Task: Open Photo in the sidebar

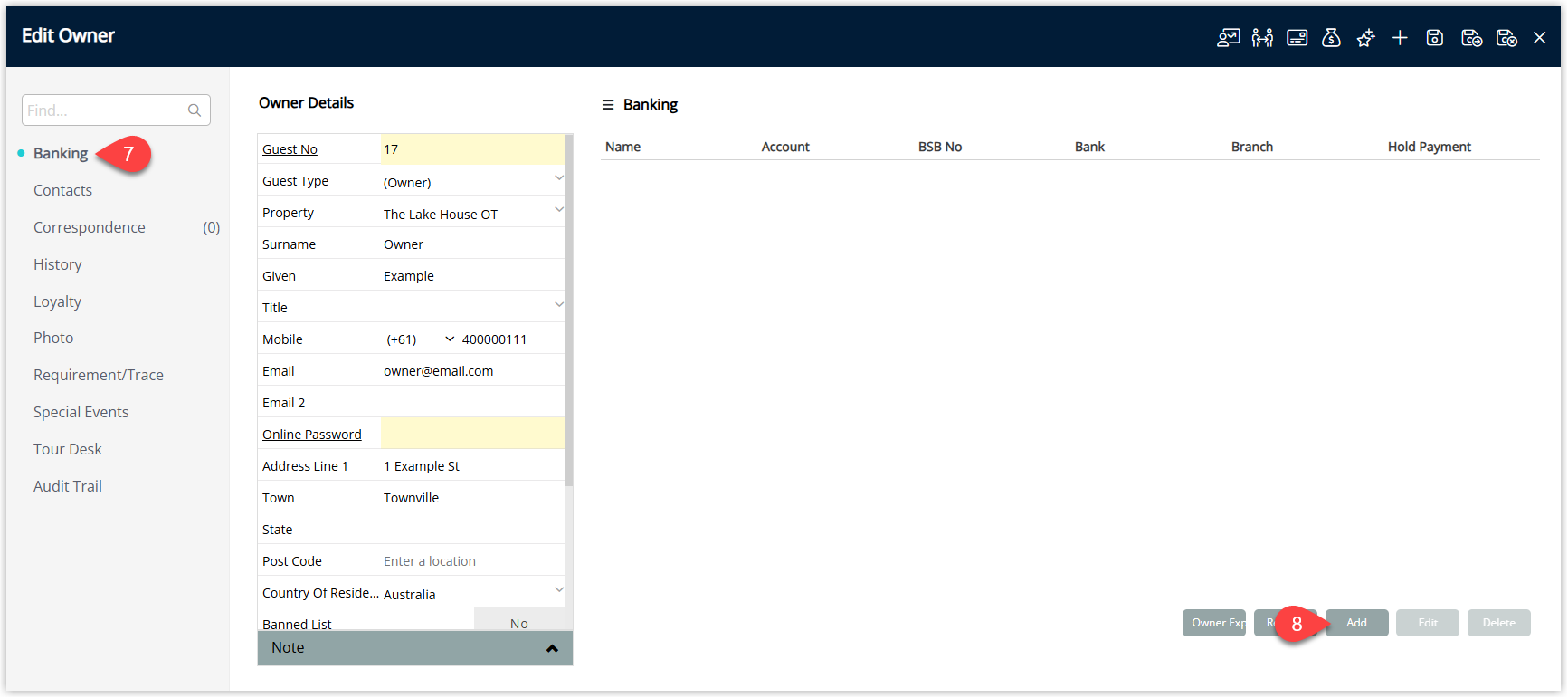Action: tap(53, 338)
